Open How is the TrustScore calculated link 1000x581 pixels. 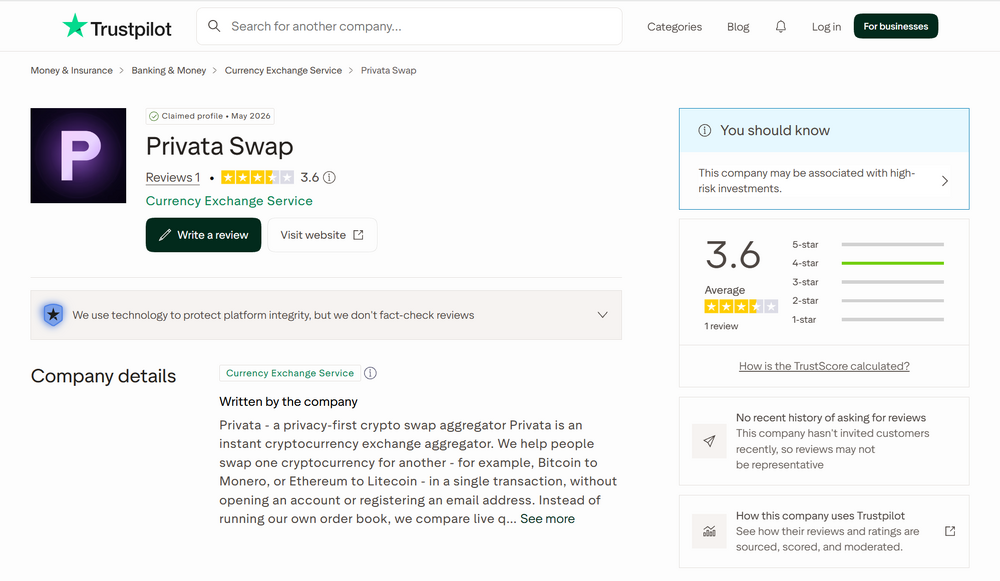(824, 366)
